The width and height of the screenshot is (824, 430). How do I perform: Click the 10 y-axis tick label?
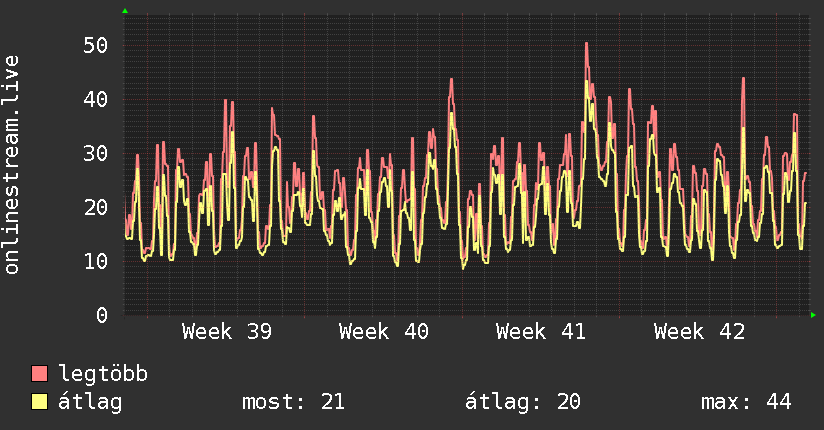96,261
